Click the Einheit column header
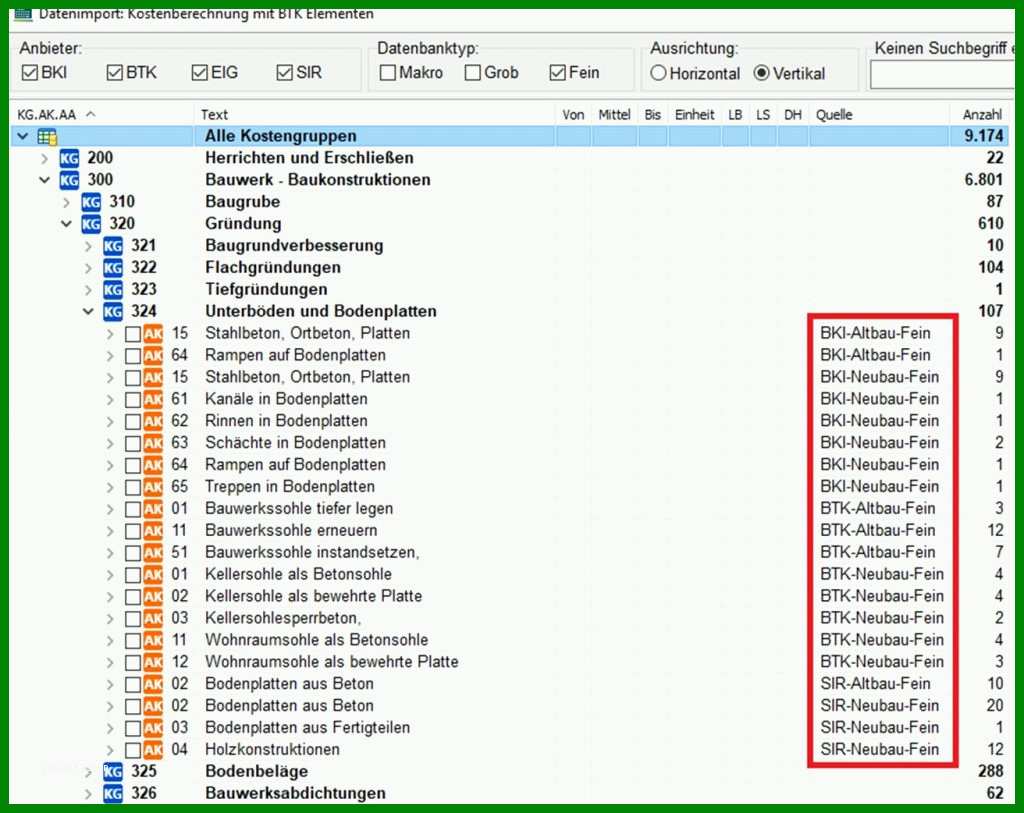 pyautogui.click(x=695, y=115)
